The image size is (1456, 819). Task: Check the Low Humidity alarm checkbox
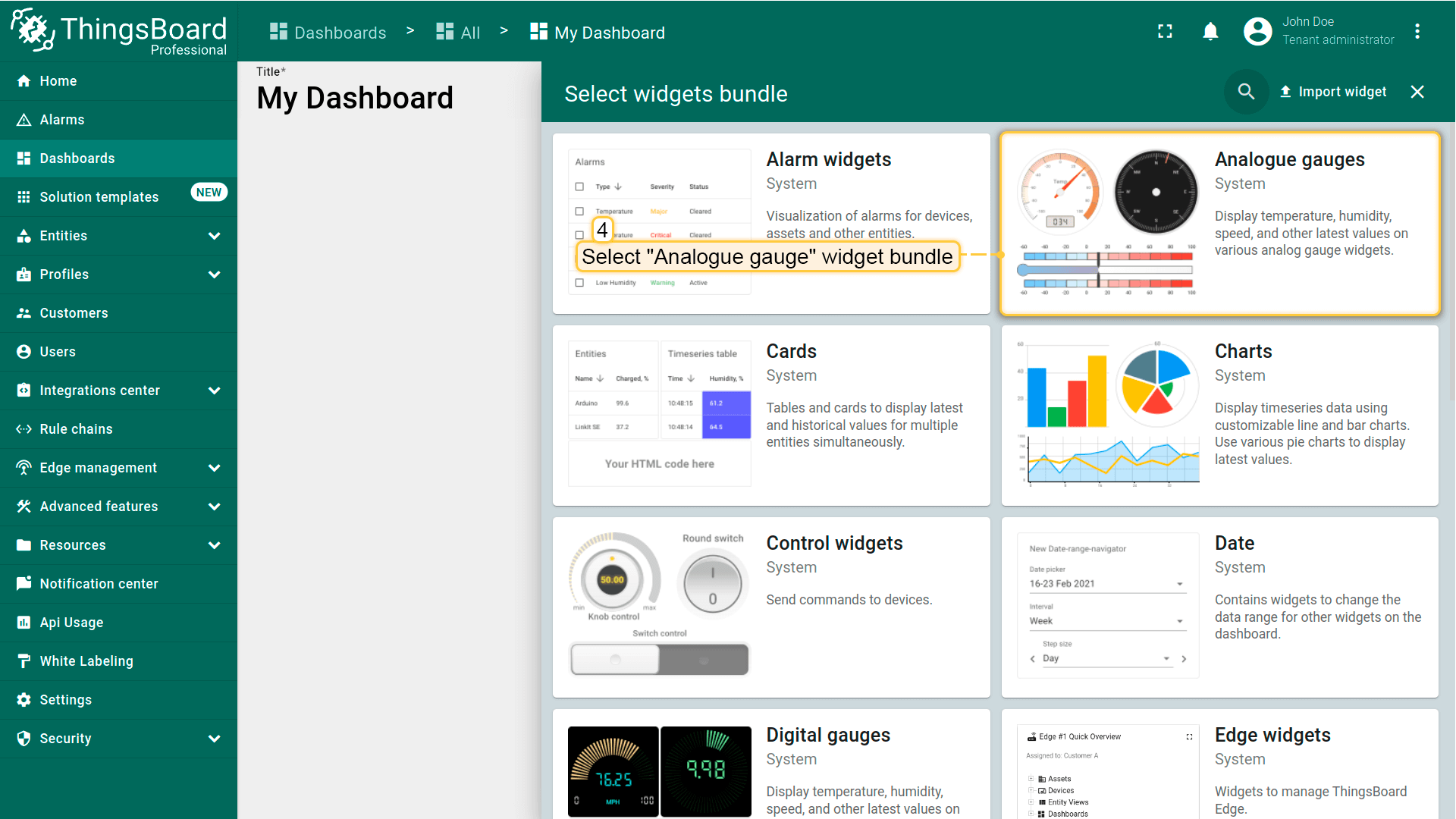click(x=579, y=283)
